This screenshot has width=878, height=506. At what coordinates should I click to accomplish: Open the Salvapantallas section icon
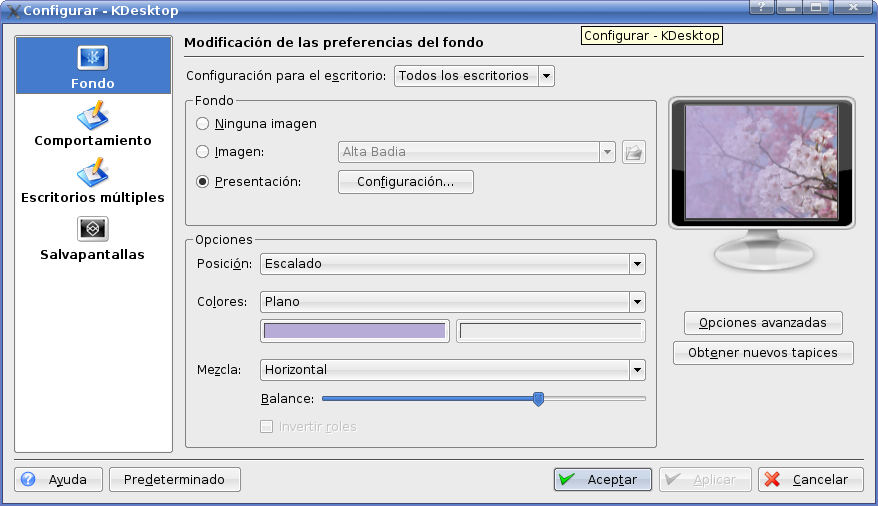(x=93, y=230)
